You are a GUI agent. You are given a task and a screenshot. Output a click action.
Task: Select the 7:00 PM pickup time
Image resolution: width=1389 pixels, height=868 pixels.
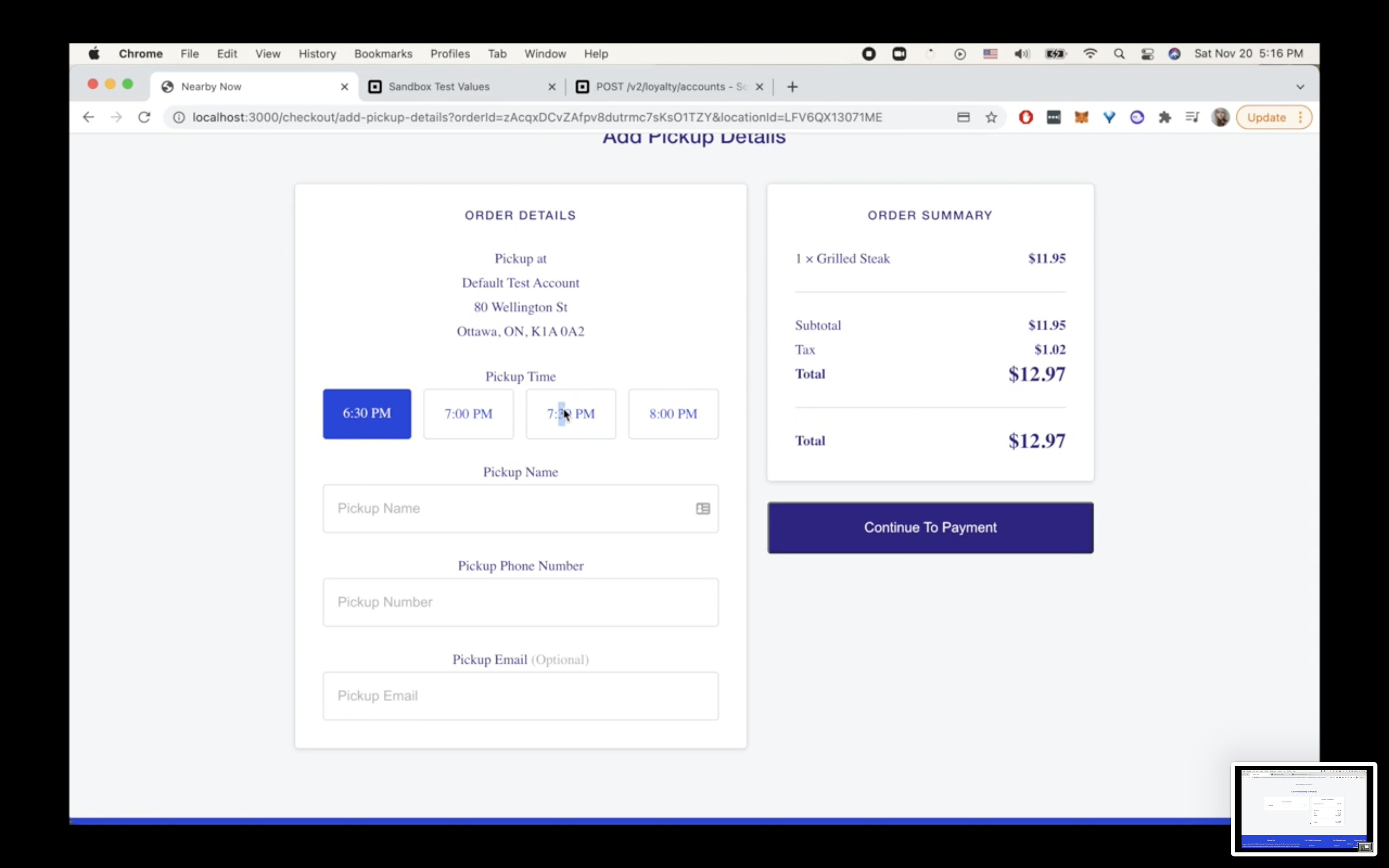coord(468,414)
